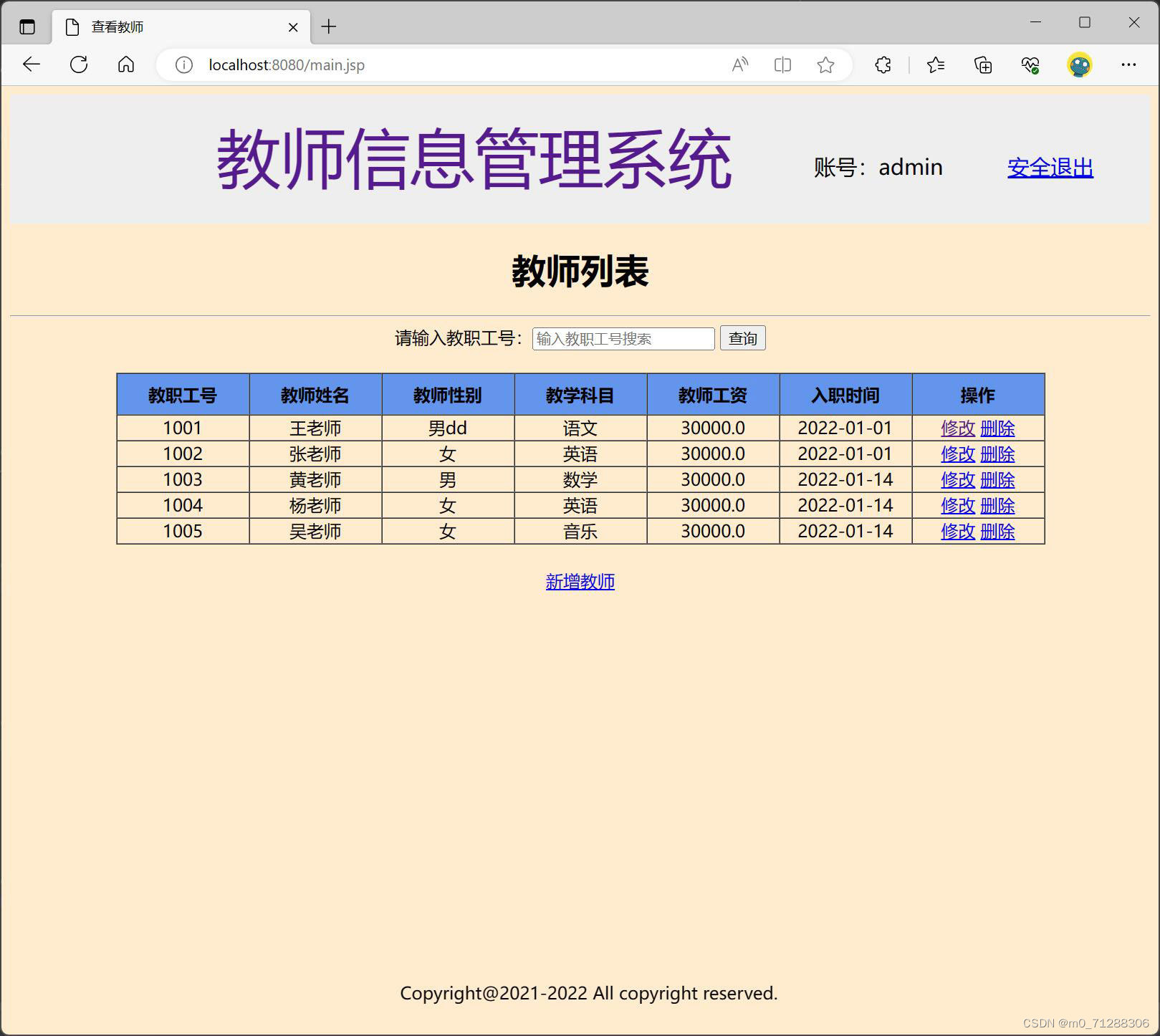
Task: View site information icon in address bar
Action: (183, 64)
